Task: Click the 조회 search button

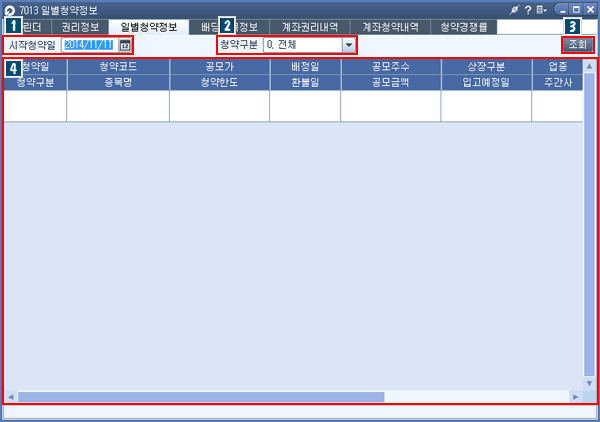Action: [577, 45]
